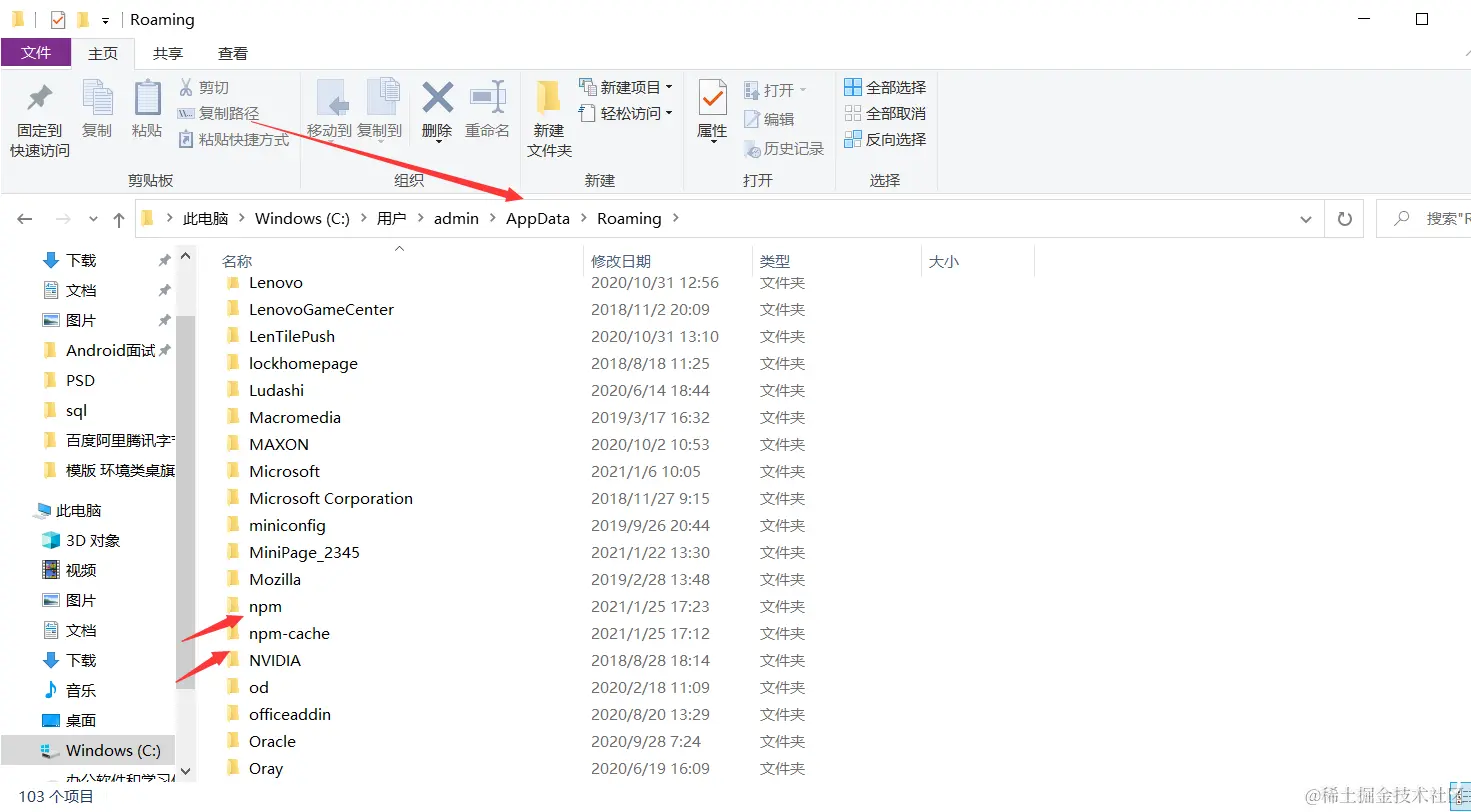Expand chevron after AppData in breadcrumb
This screenshot has width=1471, height=812.
coord(584,218)
